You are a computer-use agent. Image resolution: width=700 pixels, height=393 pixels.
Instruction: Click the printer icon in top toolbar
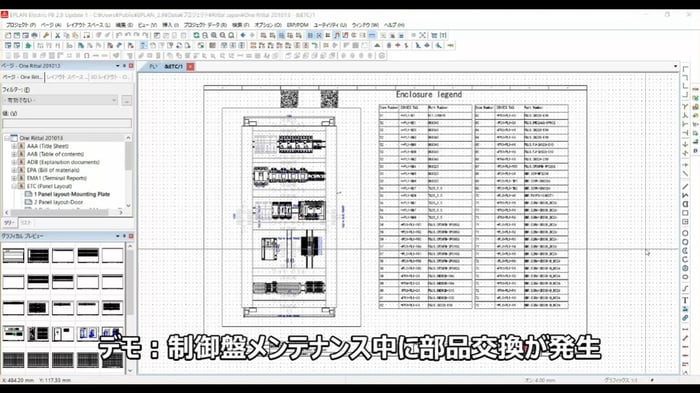(x=34, y=35)
